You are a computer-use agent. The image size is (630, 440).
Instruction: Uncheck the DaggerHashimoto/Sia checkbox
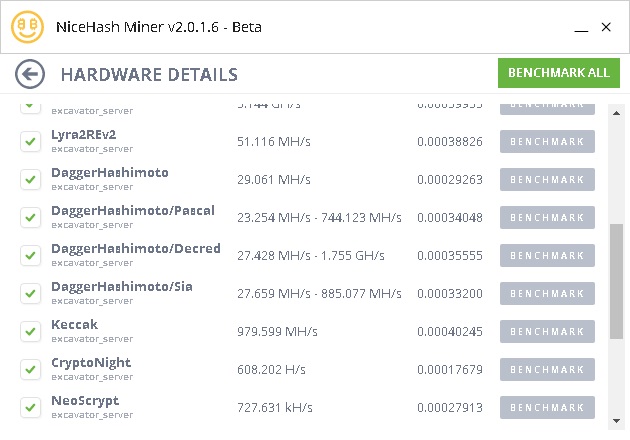click(31, 293)
